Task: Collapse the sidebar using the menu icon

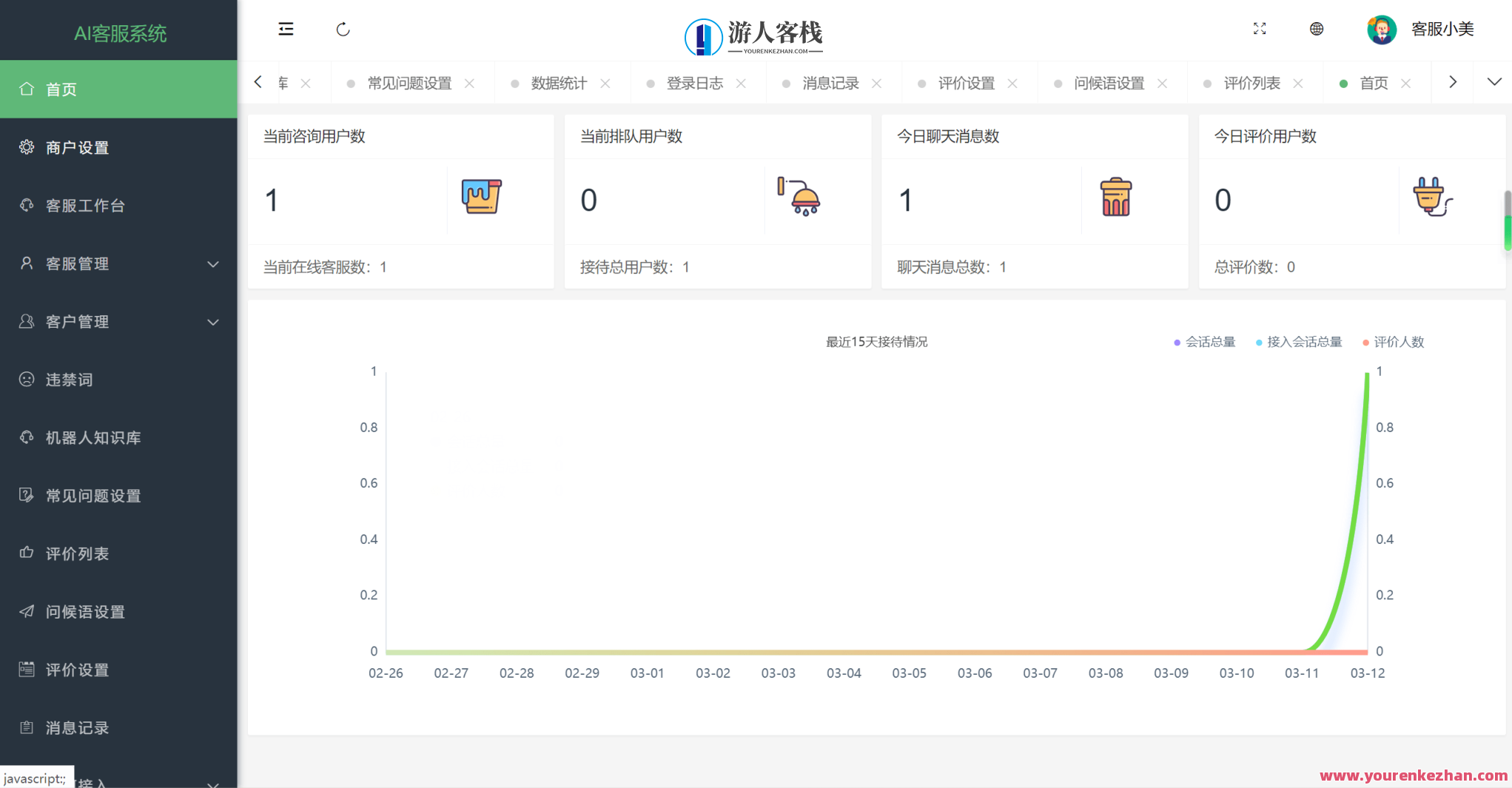Action: tap(286, 29)
